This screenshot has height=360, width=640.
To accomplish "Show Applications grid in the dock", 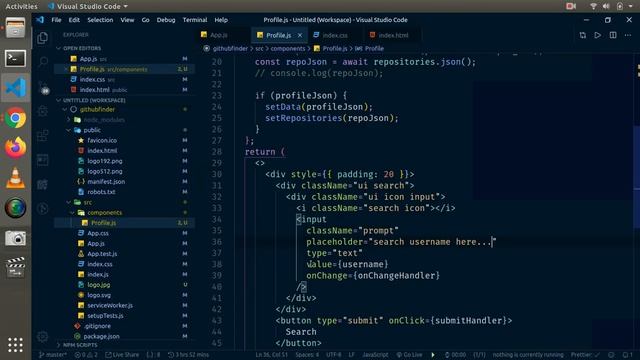I will coord(16,345).
